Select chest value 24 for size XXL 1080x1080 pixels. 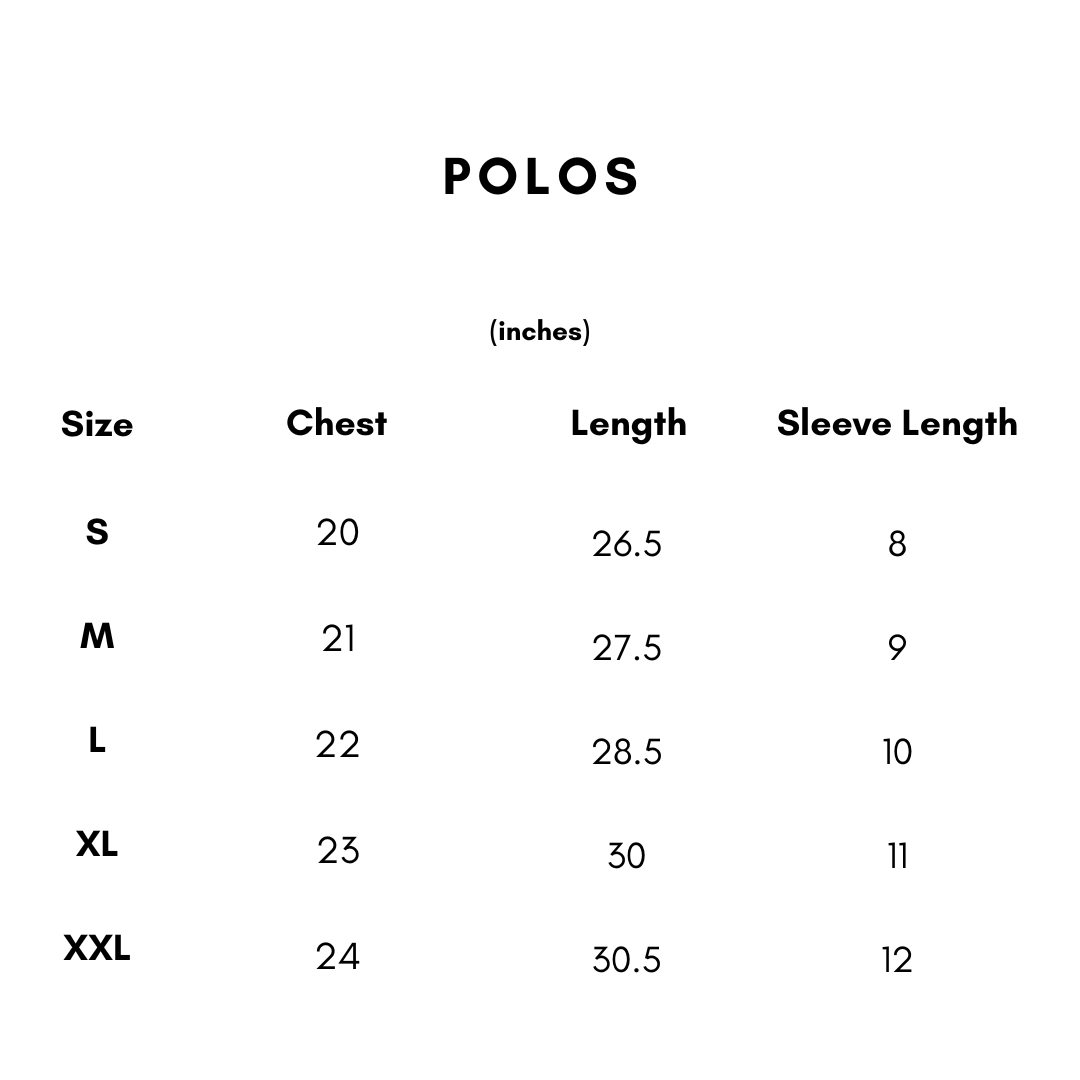(x=338, y=957)
